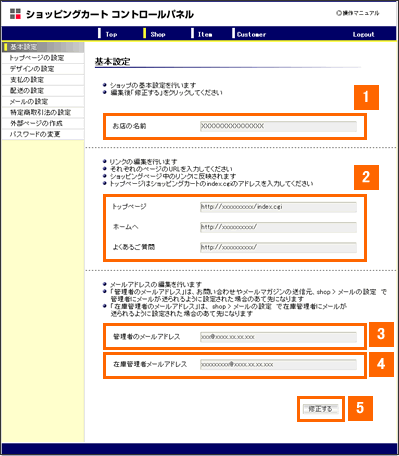The image size is (399, 456).
Task: Open デザインの設定 sidebar item
Action: coord(43,69)
